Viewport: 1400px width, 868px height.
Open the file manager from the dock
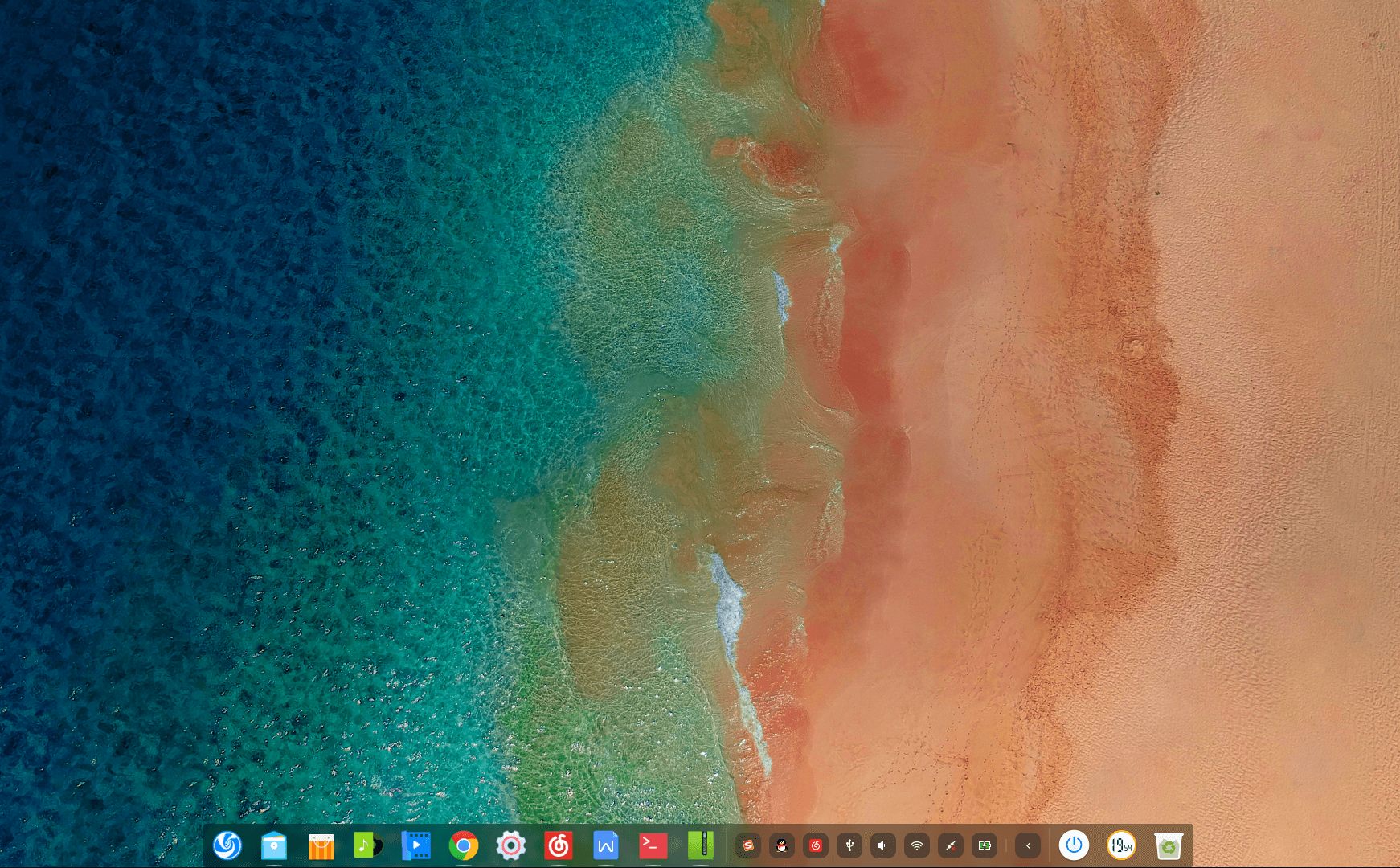coord(274,845)
